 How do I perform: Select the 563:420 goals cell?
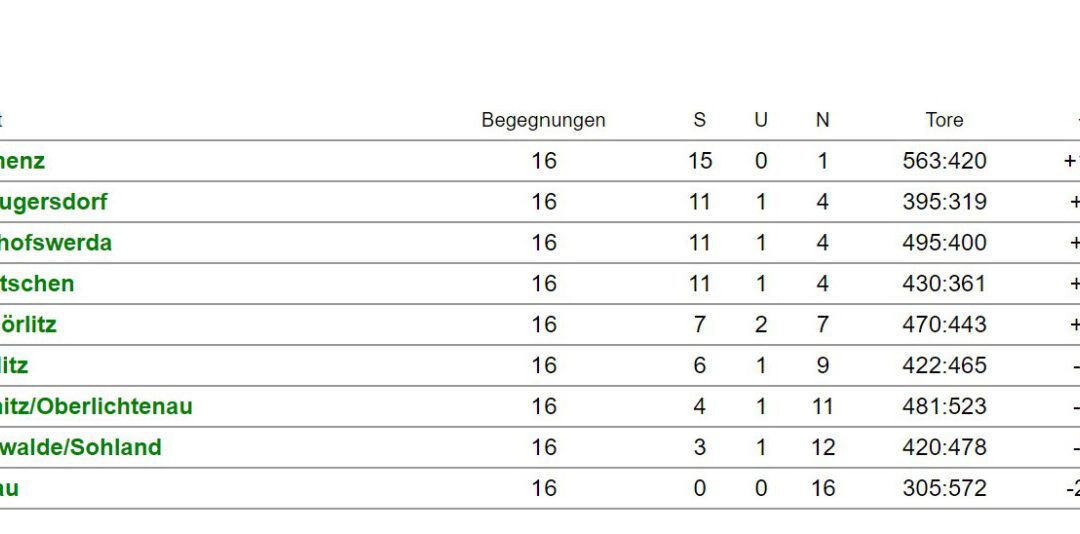pos(944,161)
